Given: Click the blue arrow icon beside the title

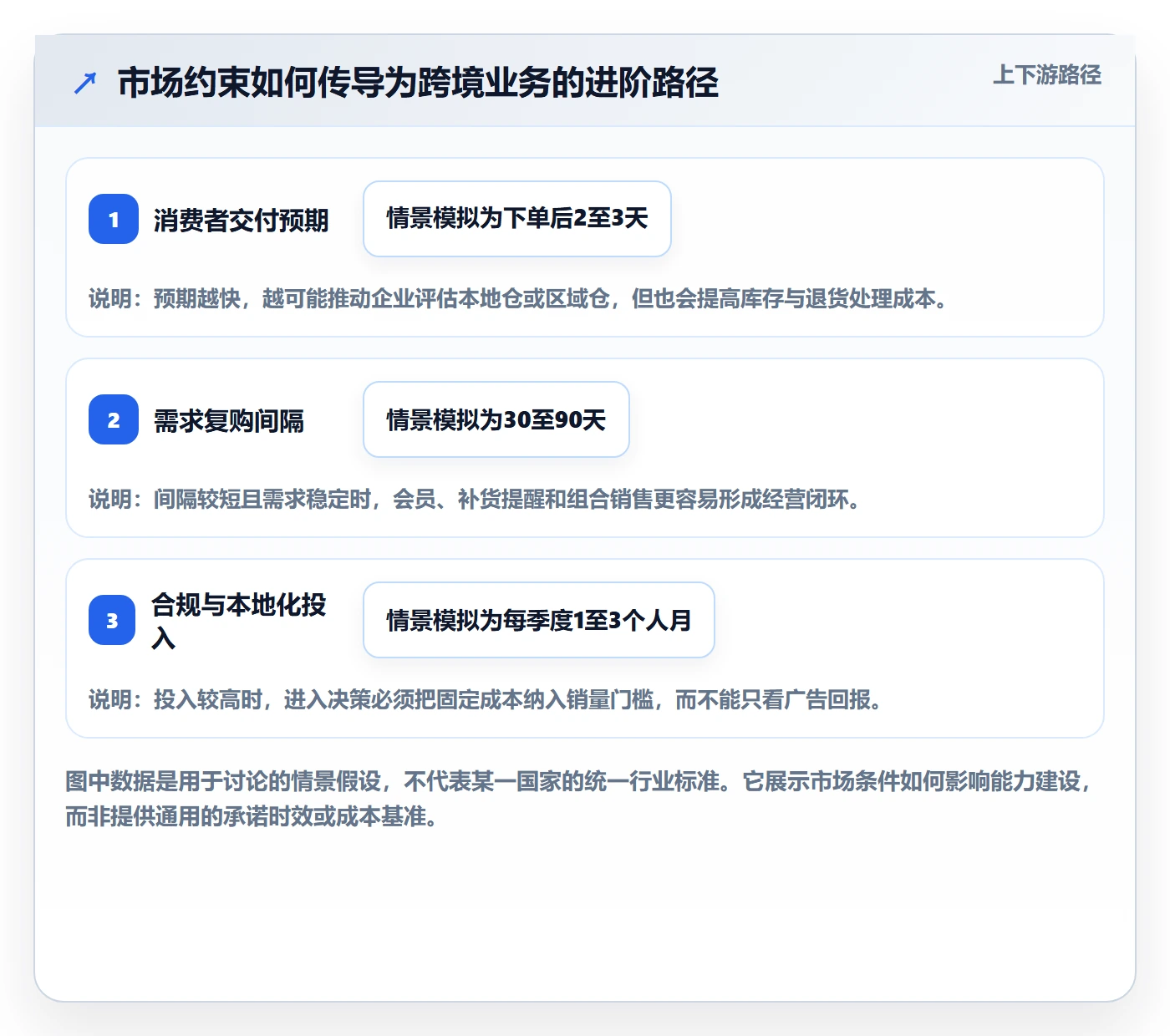Looking at the screenshot, I should pyautogui.click(x=85, y=83).
